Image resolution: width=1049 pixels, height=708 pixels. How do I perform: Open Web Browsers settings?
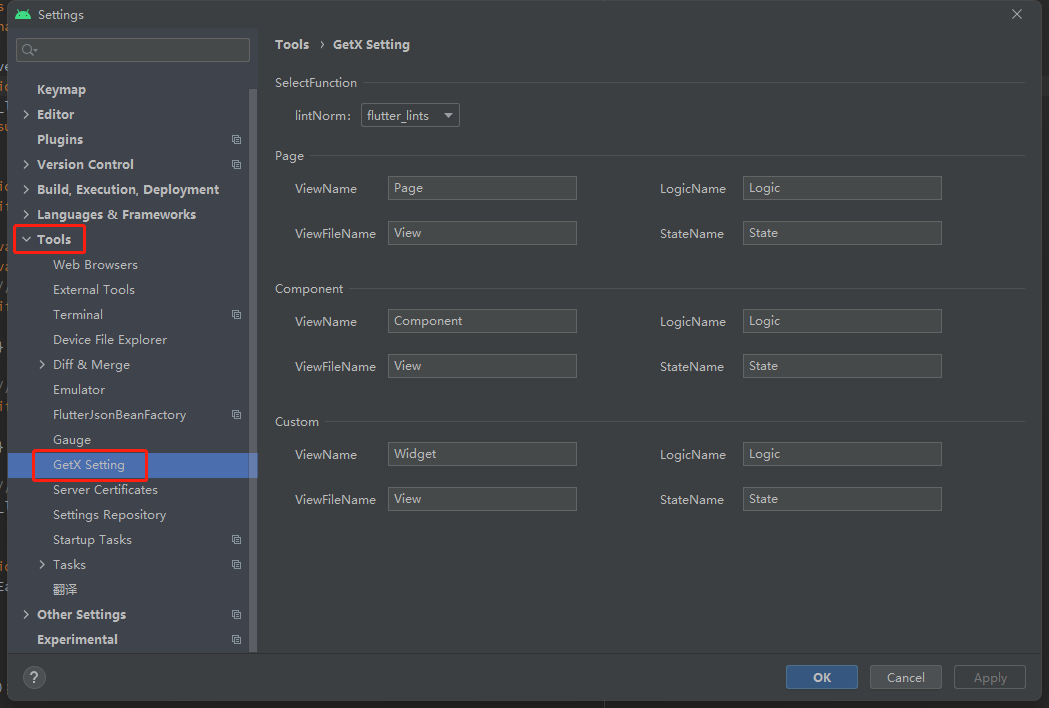click(x=96, y=264)
